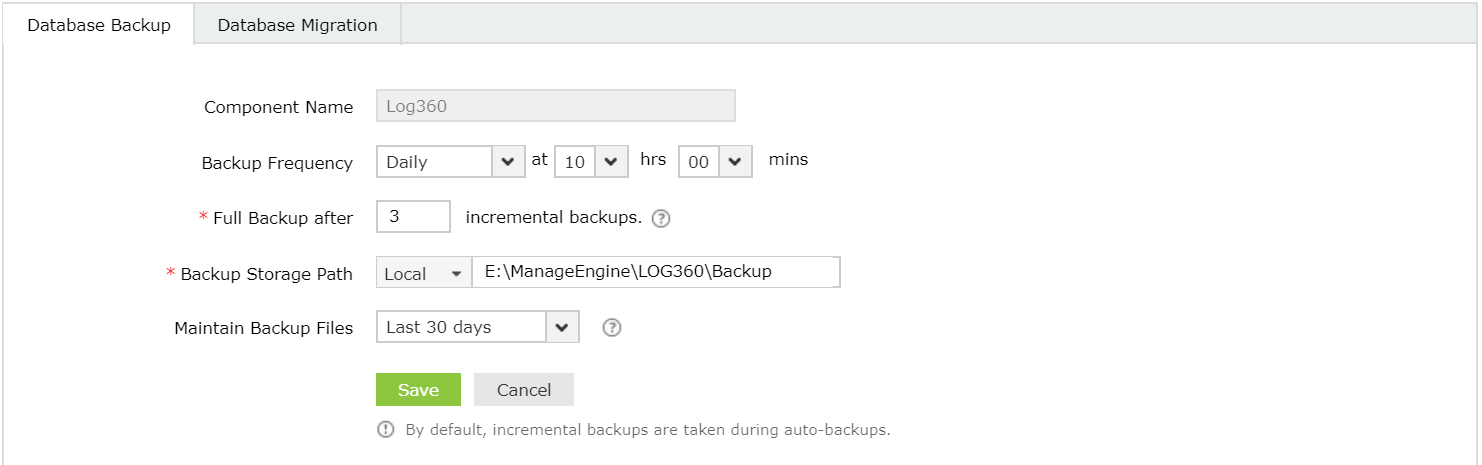
Task: Click the Maintain Backup Files label
Action: pos(264,328)
